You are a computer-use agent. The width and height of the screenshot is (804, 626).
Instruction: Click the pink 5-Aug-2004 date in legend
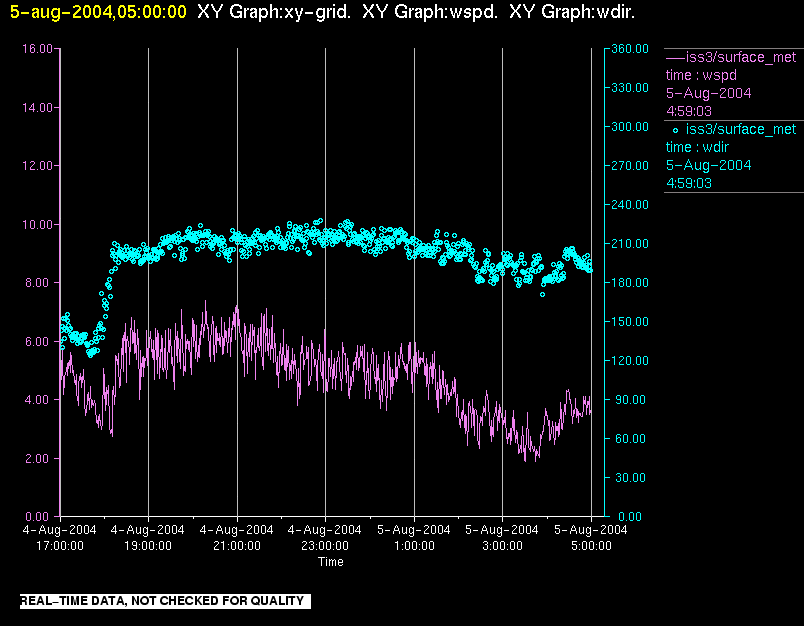[709, 93]
